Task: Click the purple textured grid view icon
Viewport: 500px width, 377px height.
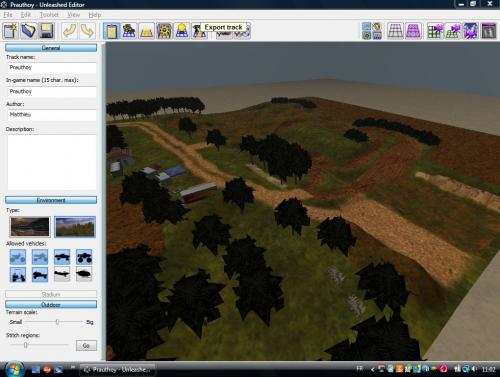Action: tap(413, 31)
